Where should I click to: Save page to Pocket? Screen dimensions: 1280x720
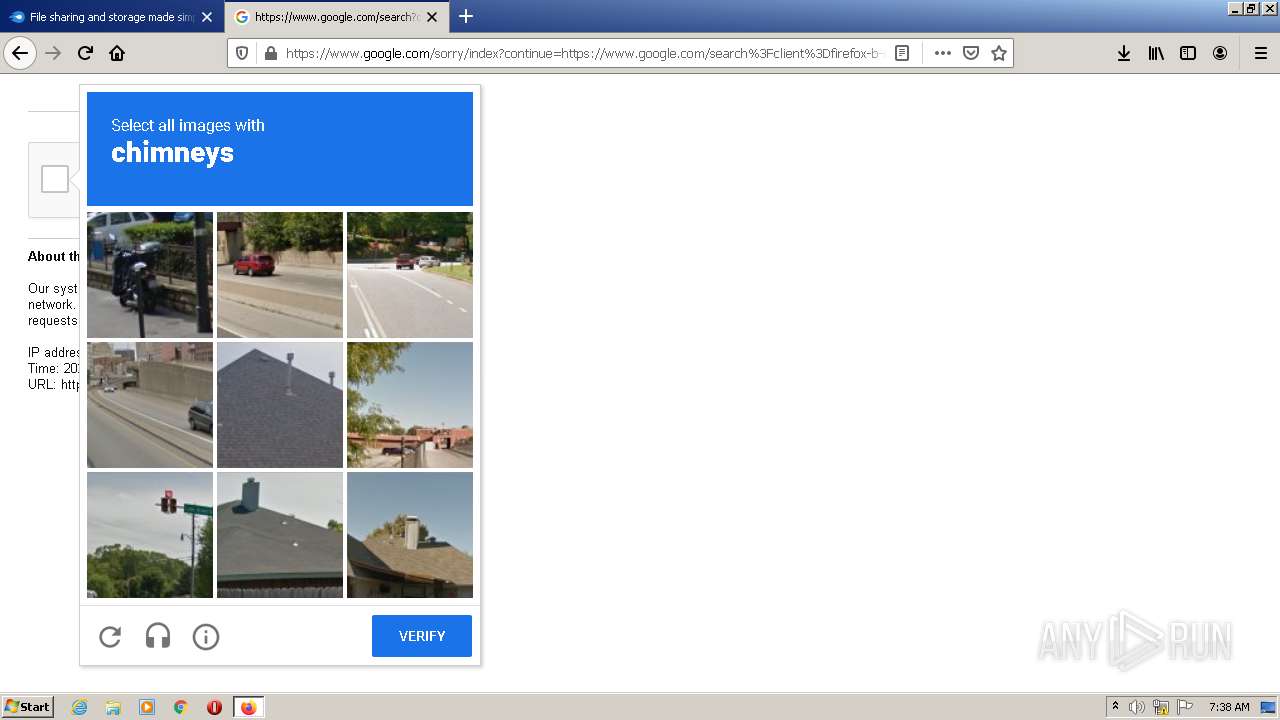click(970, 53)
